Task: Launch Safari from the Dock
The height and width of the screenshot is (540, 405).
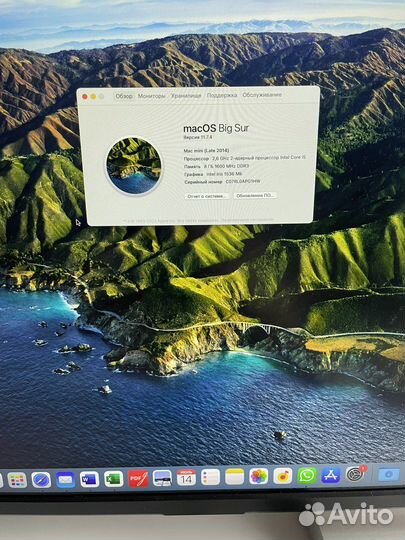Action: [41, 480]
